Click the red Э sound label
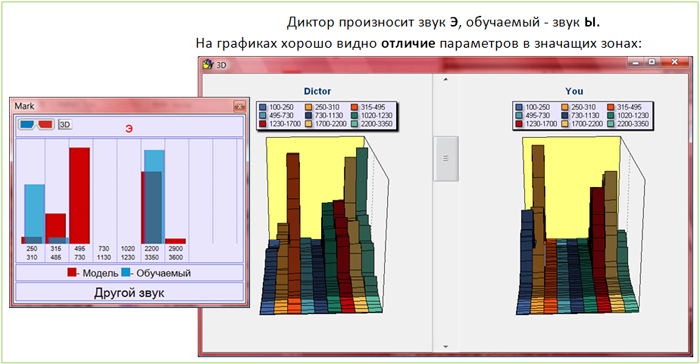700x364 pixels. tap(129, 129)
